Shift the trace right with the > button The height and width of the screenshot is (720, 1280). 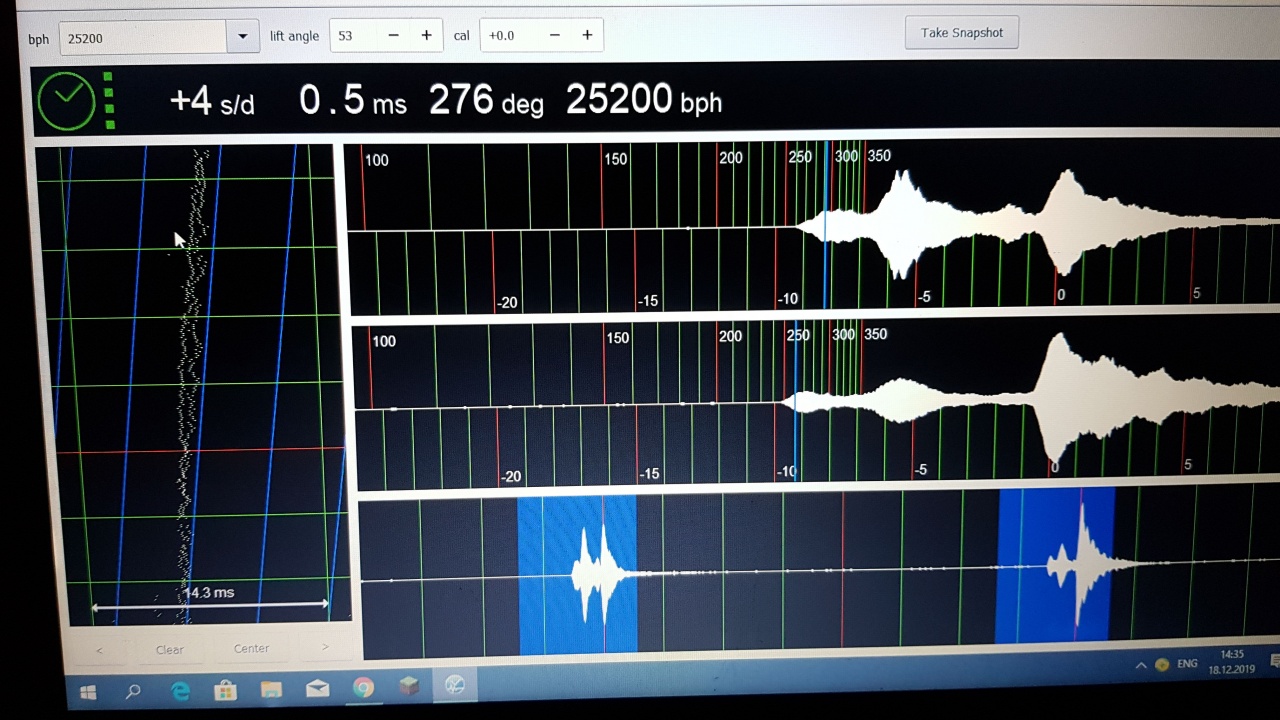[x=324, y=647]
